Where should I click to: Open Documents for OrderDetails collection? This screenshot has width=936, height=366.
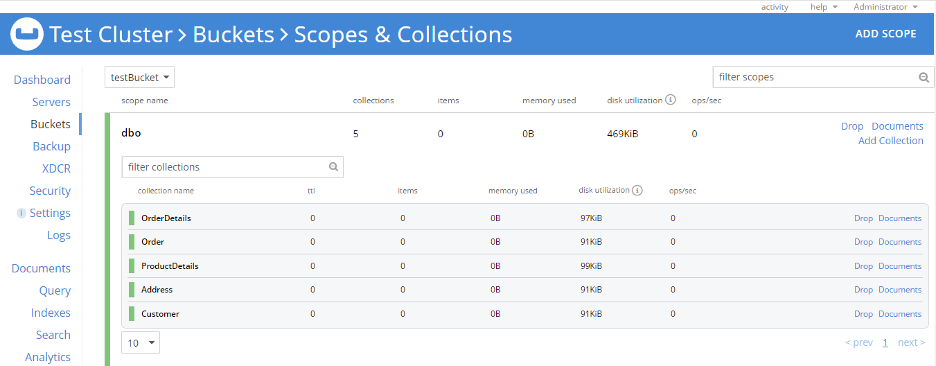pos(900,219)
